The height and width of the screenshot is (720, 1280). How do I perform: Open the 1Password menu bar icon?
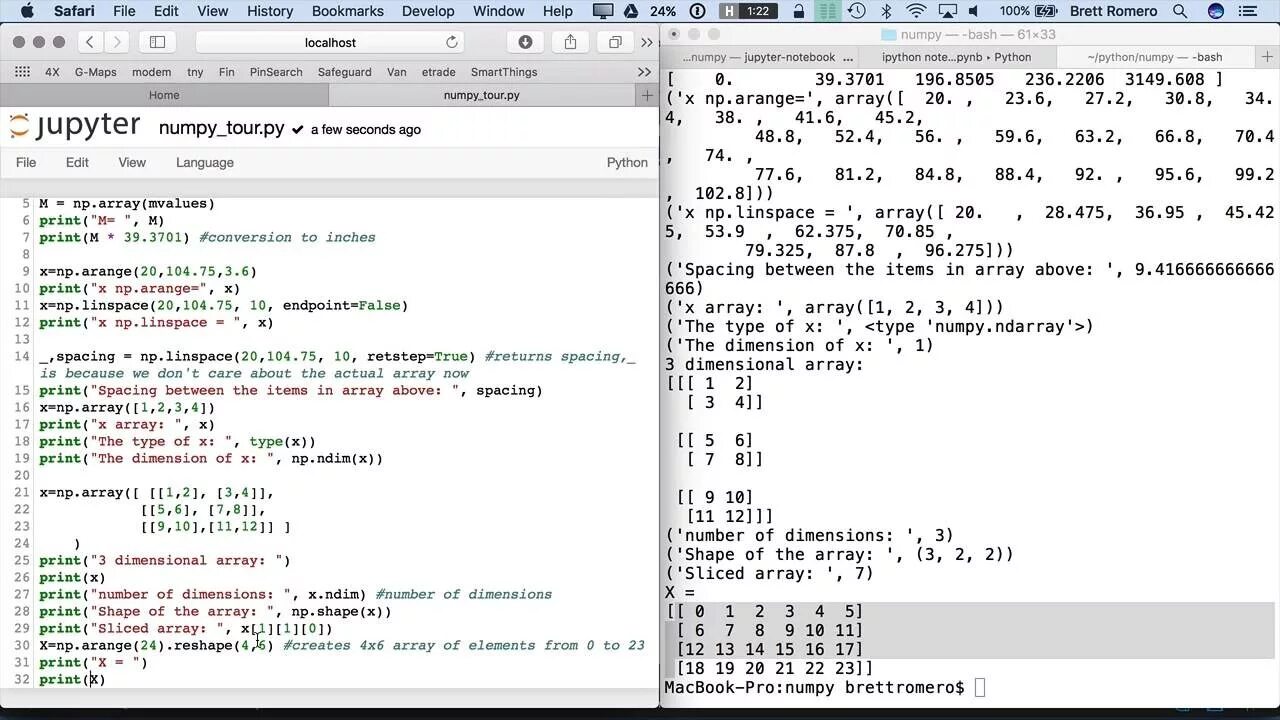(x=698, y=11)
